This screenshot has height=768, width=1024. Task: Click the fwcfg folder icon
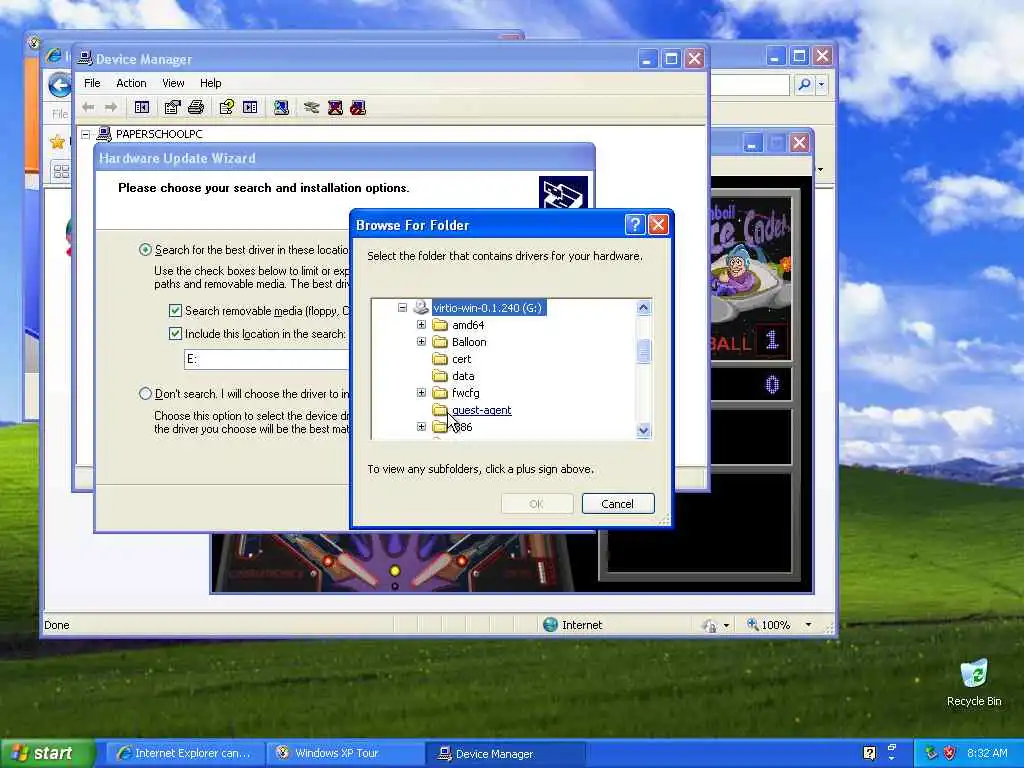(440, 392)
